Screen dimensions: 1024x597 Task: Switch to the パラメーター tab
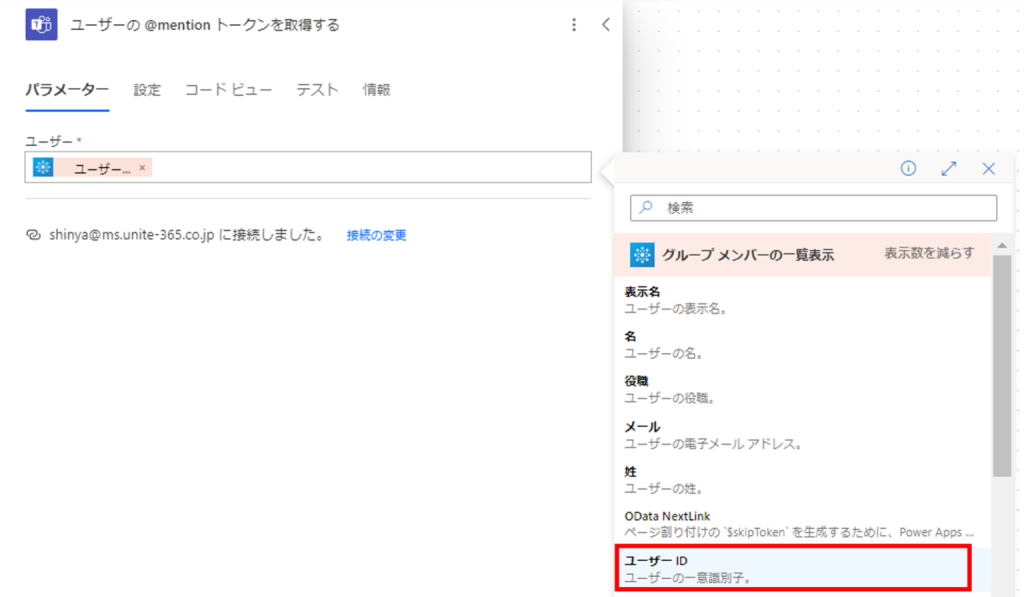click(x=67, y=90)
